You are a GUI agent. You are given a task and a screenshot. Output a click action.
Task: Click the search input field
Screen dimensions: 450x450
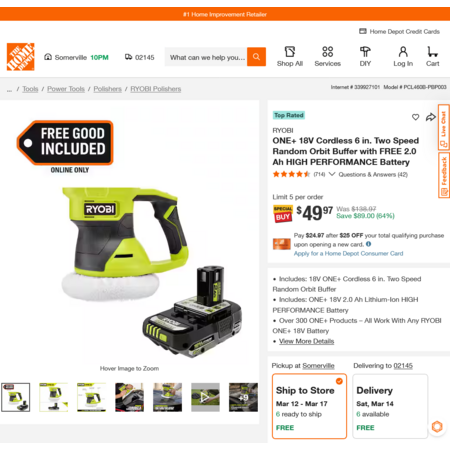tap(206, 57)
